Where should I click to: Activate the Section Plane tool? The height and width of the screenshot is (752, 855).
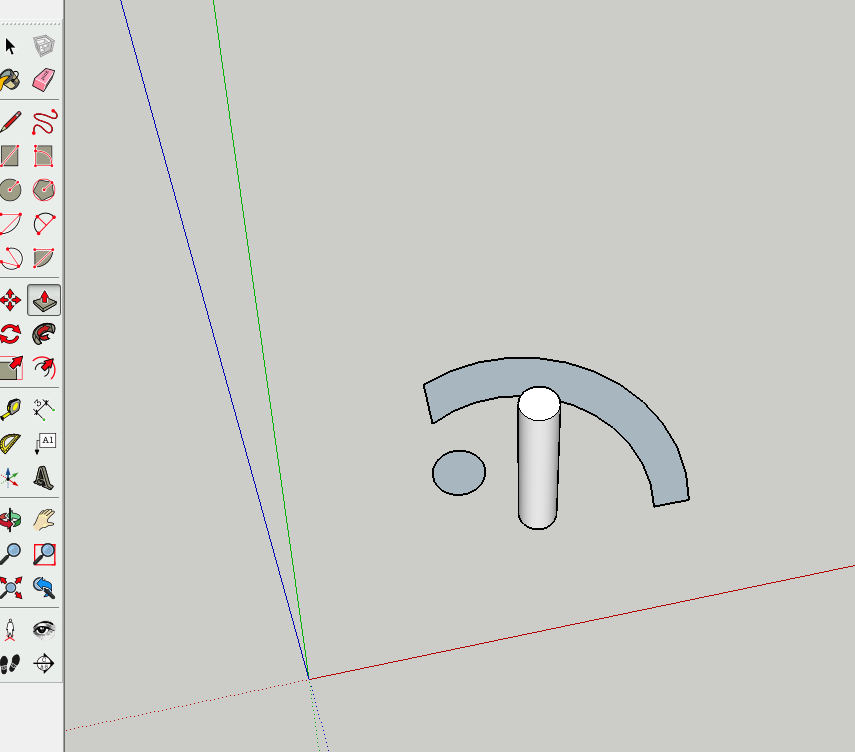coord(44,664)
